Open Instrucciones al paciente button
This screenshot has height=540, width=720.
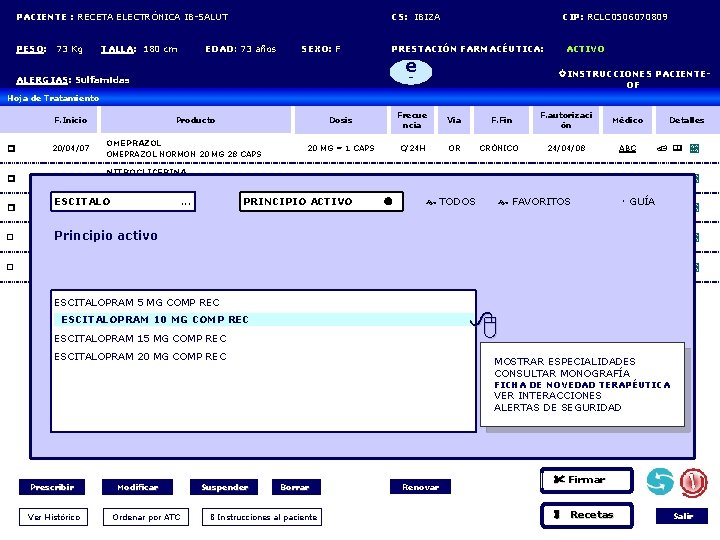click(262, 517)
